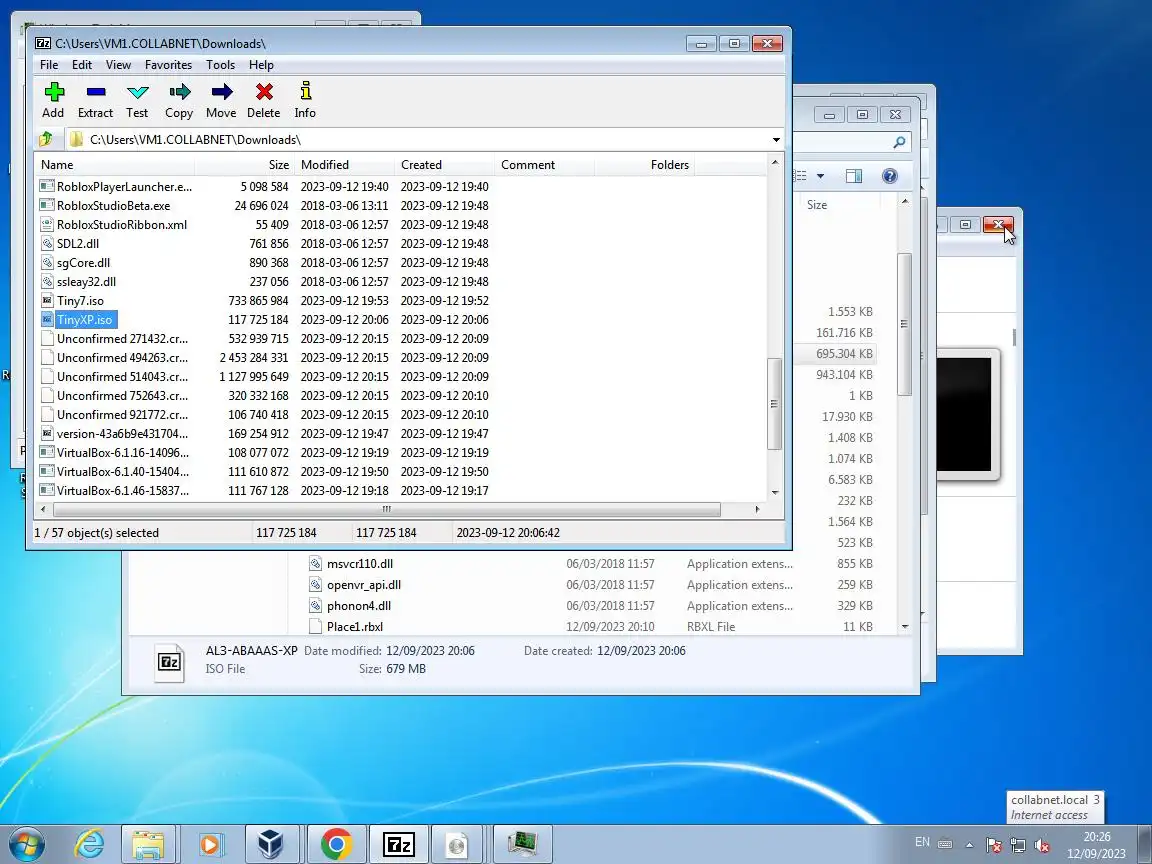The width and height of the screenshot is (1152, 864).
Task: Go up one folder level in 7-Zip
Action: click(46, 139)
